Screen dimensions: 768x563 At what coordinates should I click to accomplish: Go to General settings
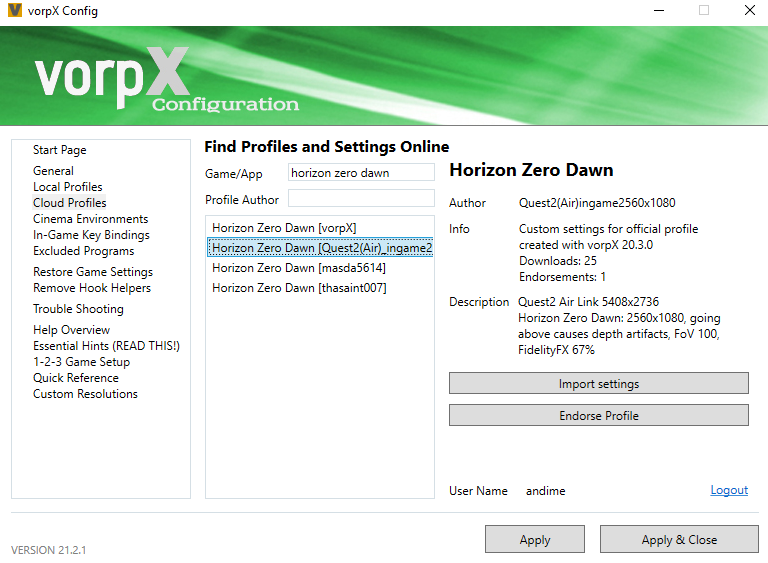53,171
